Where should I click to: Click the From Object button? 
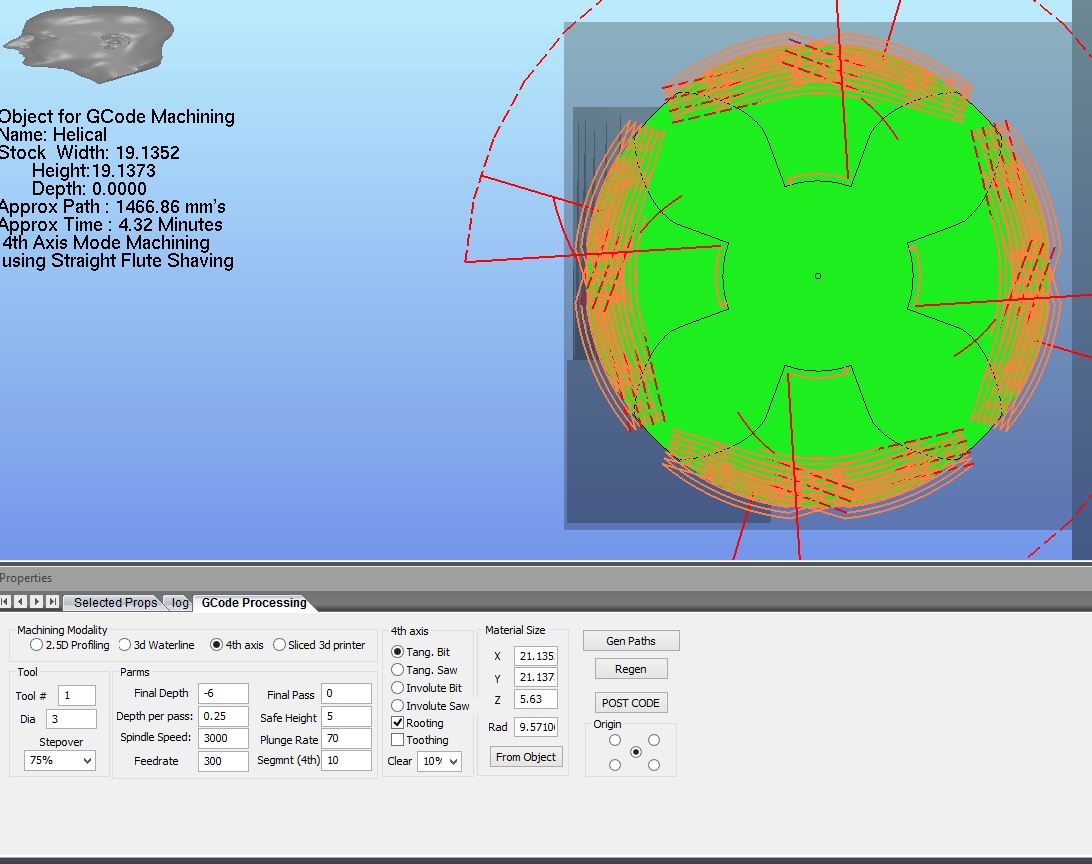coord(526,757)
